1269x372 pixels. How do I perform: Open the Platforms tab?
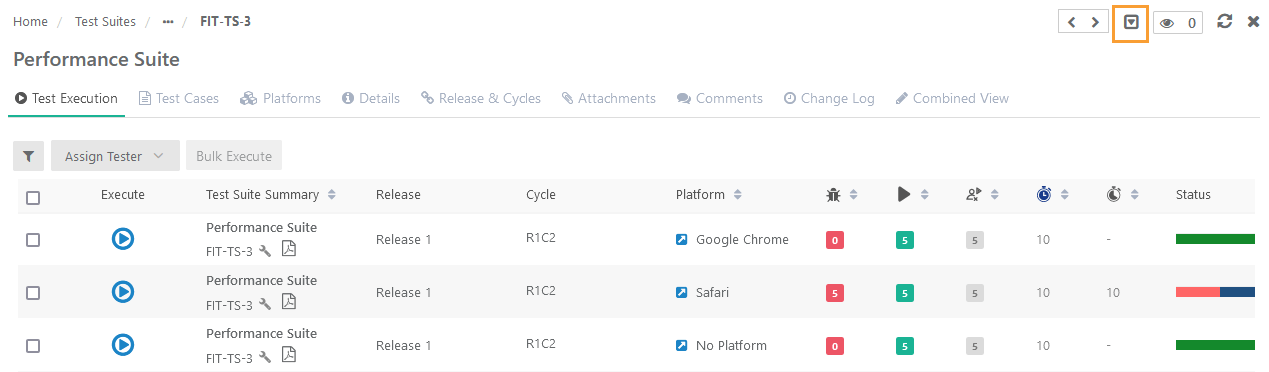click(281, 98)
